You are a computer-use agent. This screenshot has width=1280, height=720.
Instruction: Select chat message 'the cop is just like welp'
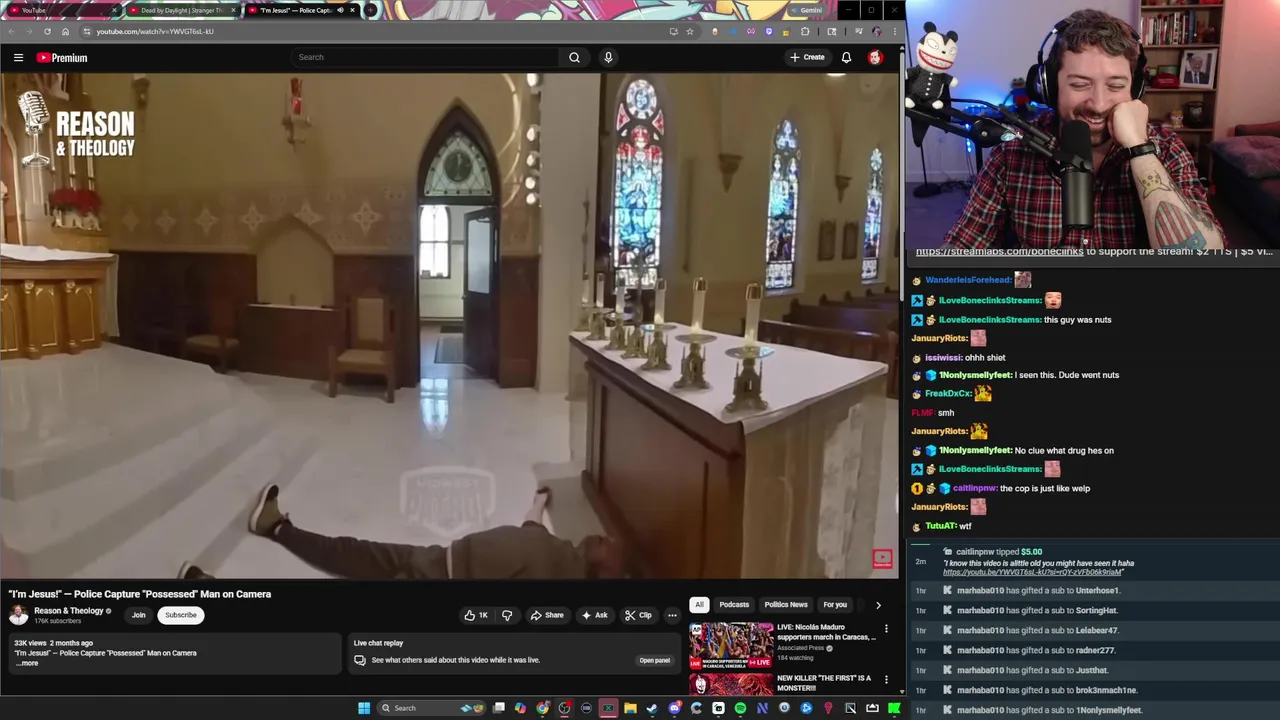[x=1045, y=488]
